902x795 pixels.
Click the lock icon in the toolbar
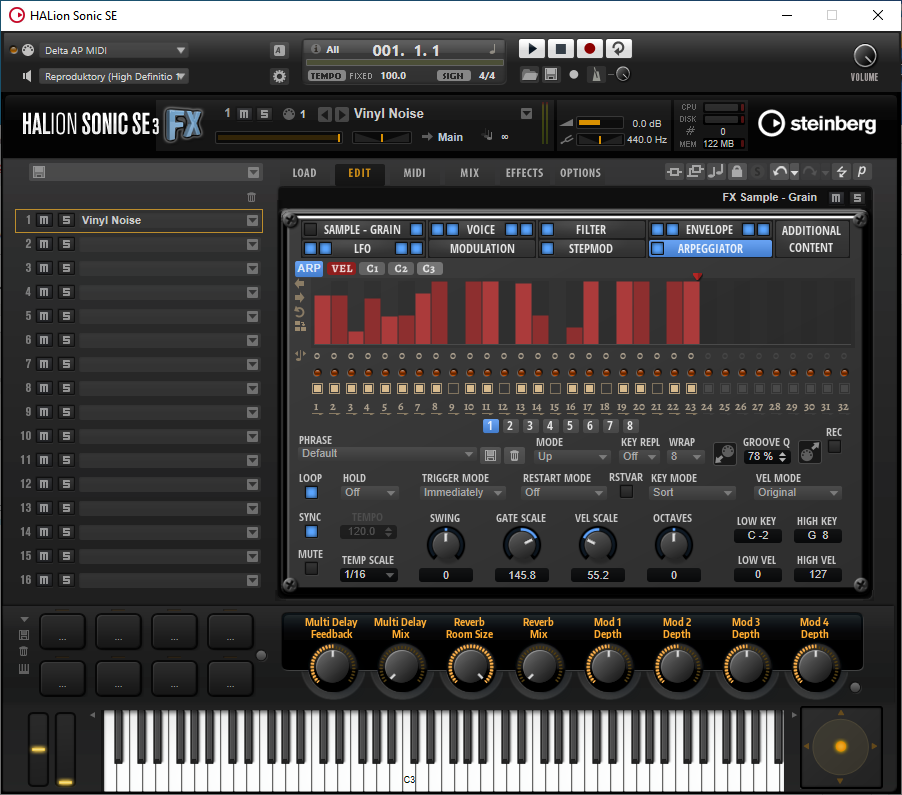[737, 171]
